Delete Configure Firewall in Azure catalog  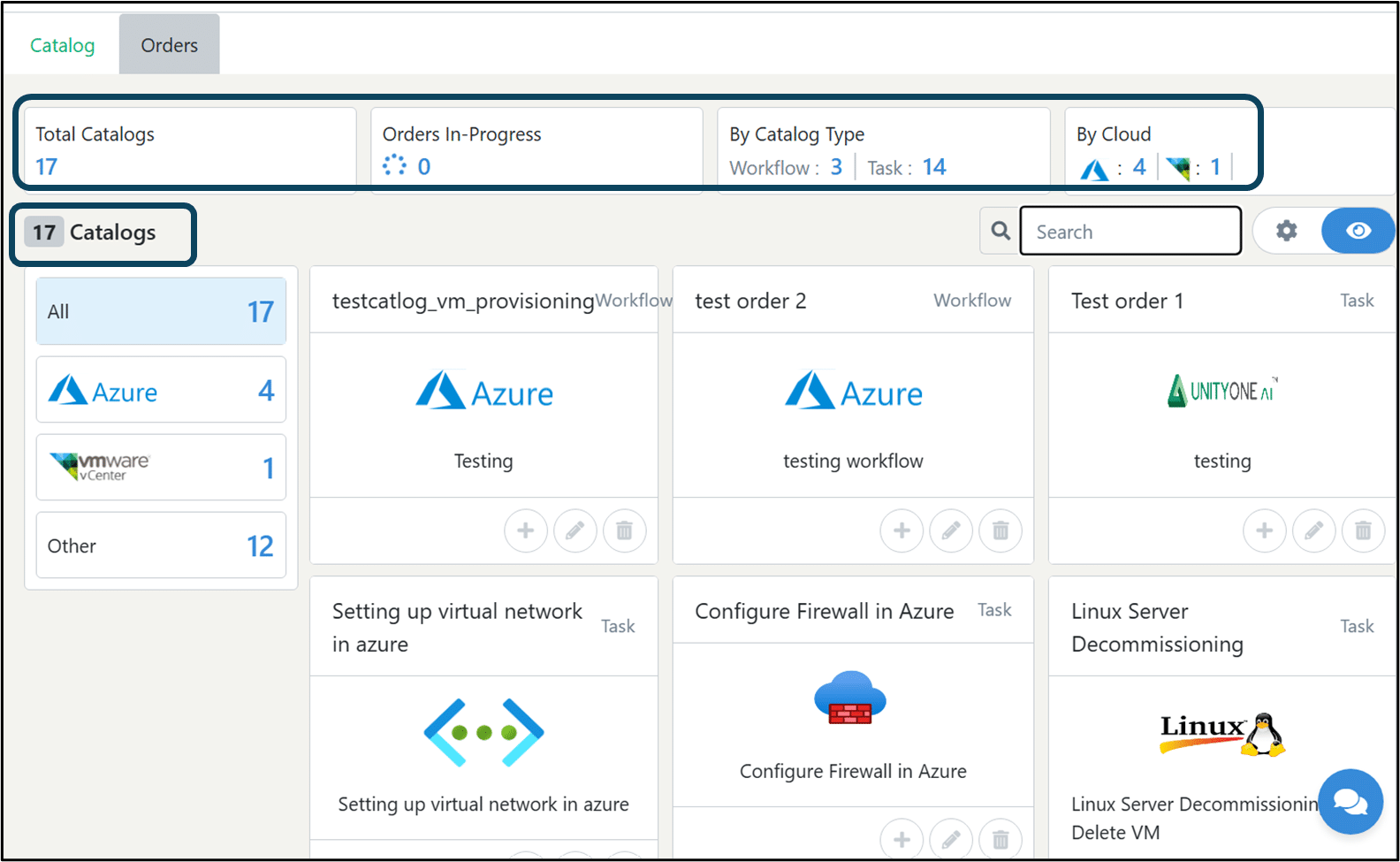[1001, 840]
